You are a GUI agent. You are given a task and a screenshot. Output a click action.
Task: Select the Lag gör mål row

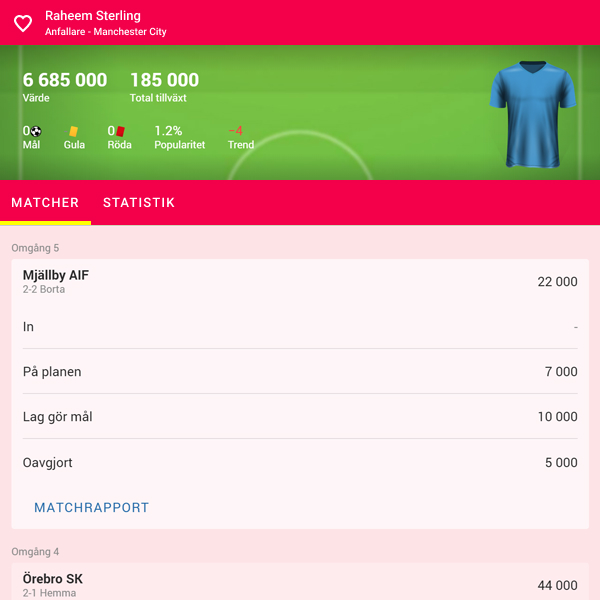(300, 416)
